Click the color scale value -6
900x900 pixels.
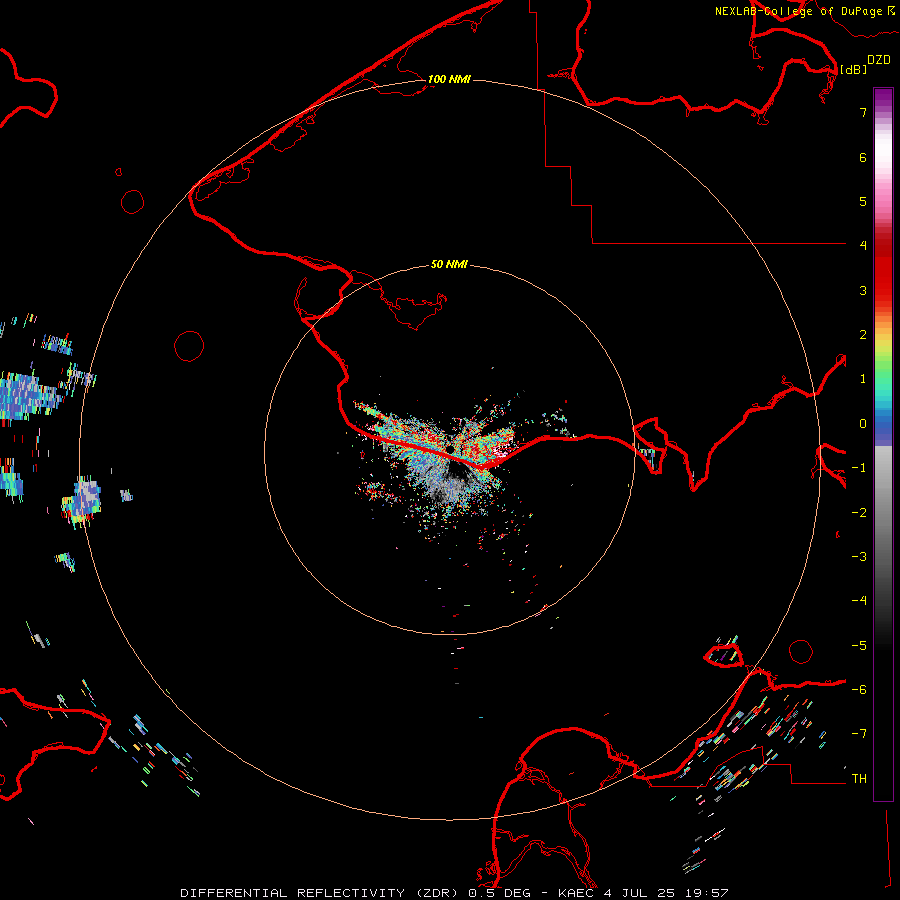point(859,690)
